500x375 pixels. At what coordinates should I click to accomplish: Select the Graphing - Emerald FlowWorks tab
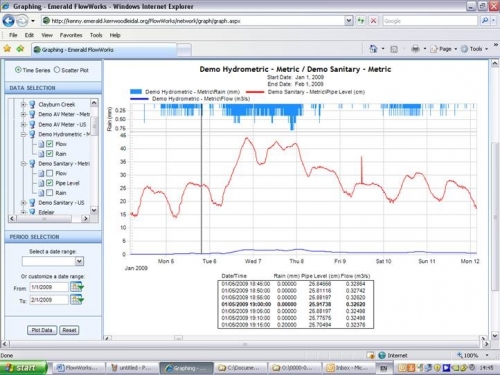(104, 50)
